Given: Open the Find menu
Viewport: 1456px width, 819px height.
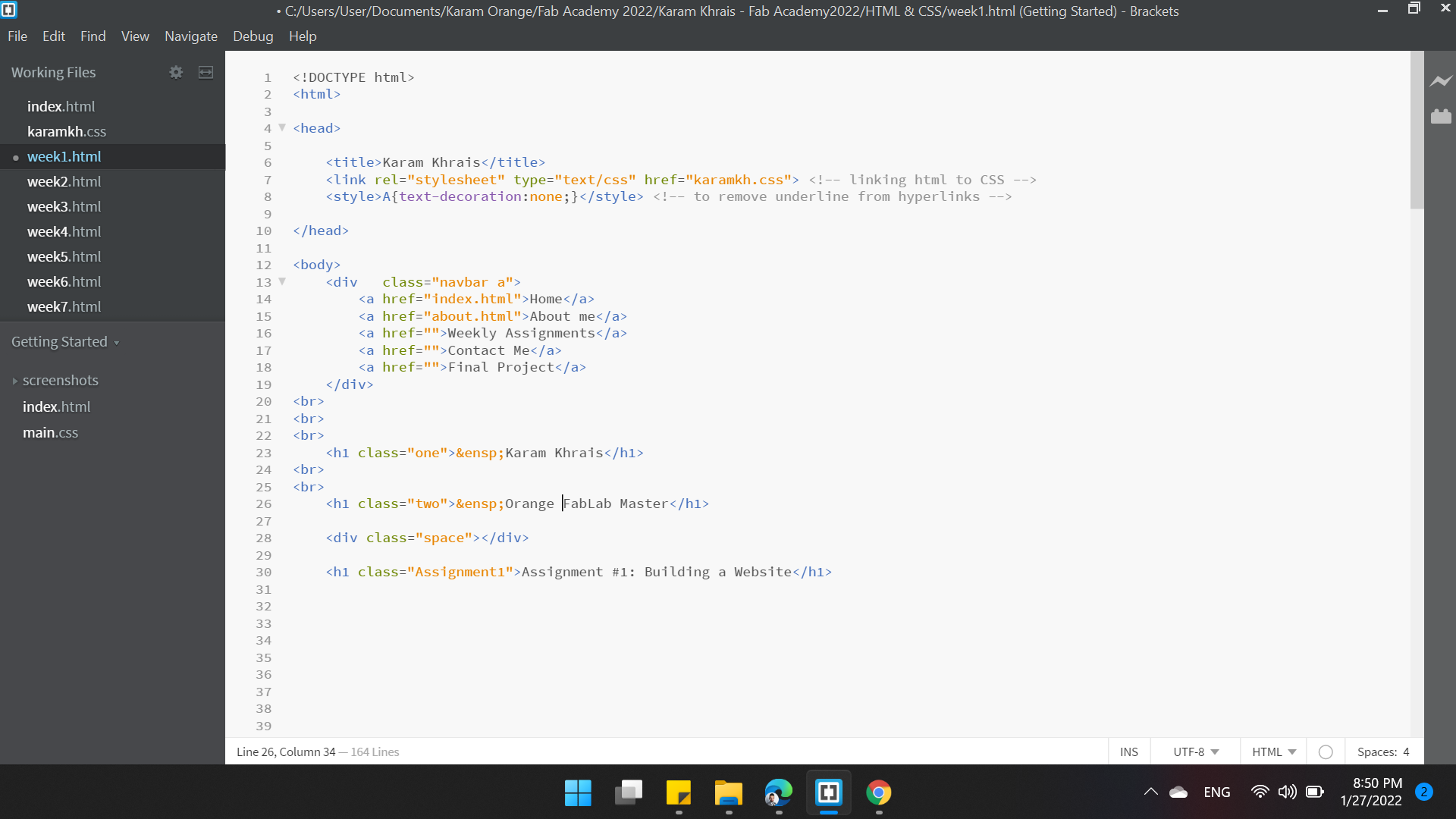Looking at the screenshot, I should pyautogui.click(x=93, y=36).
